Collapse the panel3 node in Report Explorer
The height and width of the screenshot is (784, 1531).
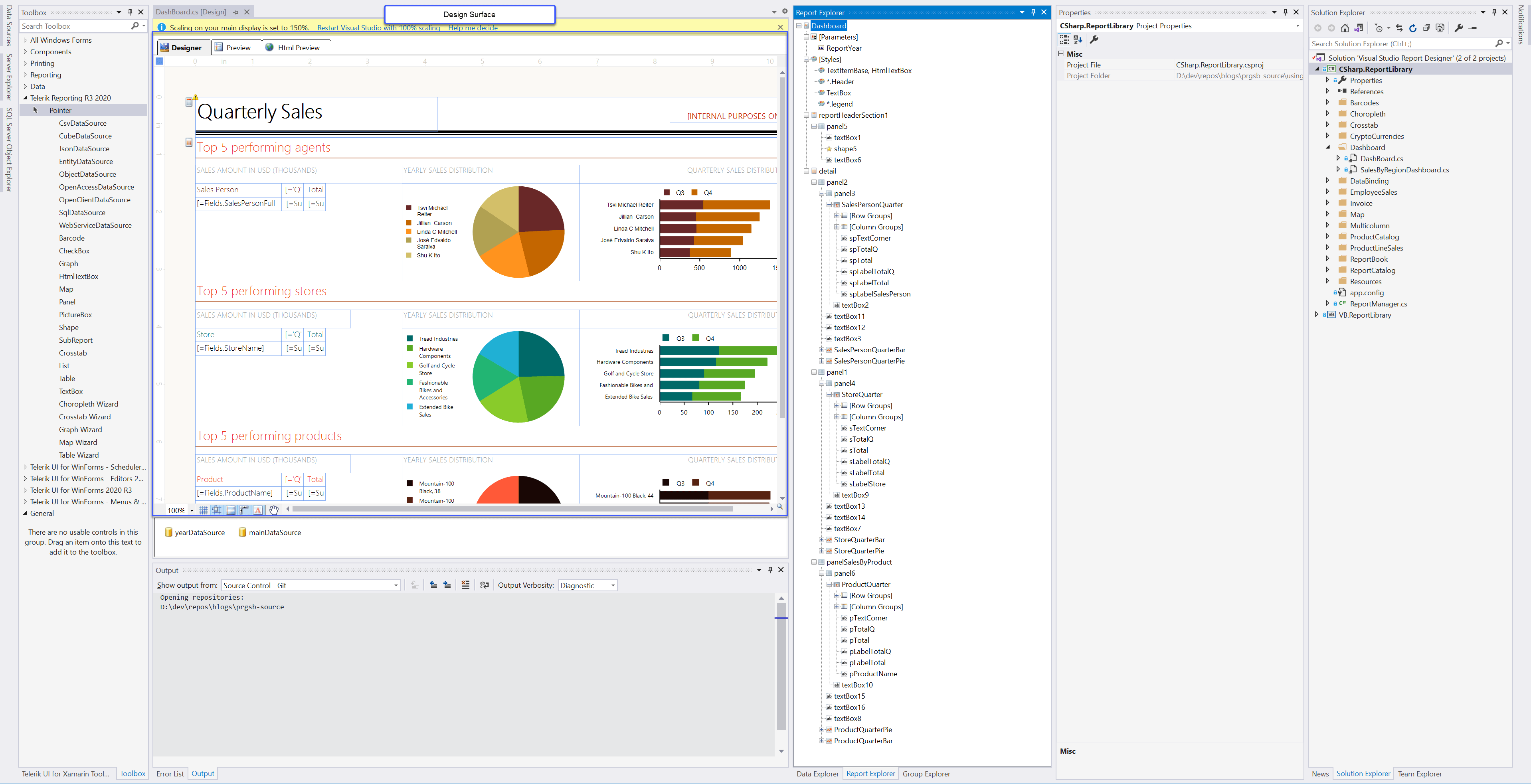point(821,193)
